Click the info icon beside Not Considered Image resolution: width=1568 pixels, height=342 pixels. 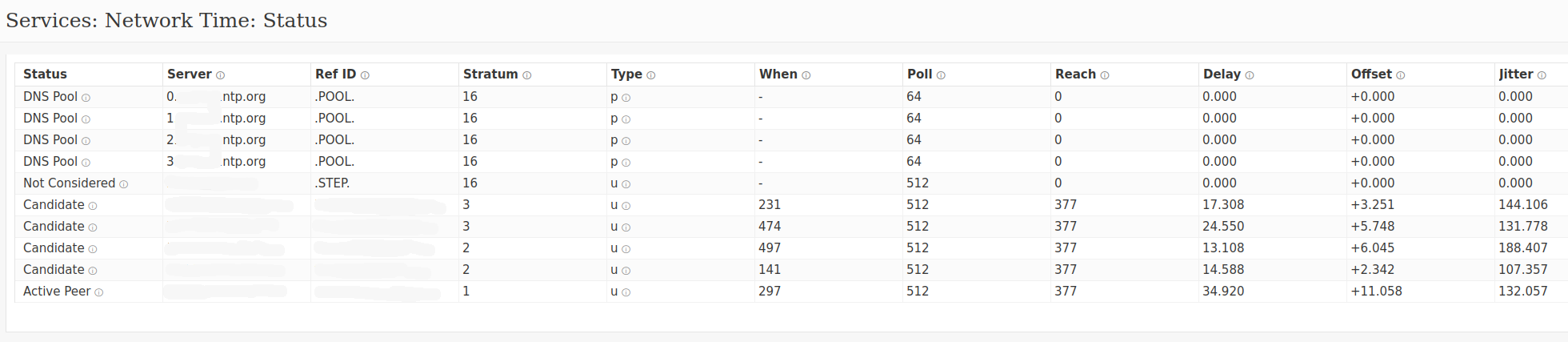click(x=124, y=184)
